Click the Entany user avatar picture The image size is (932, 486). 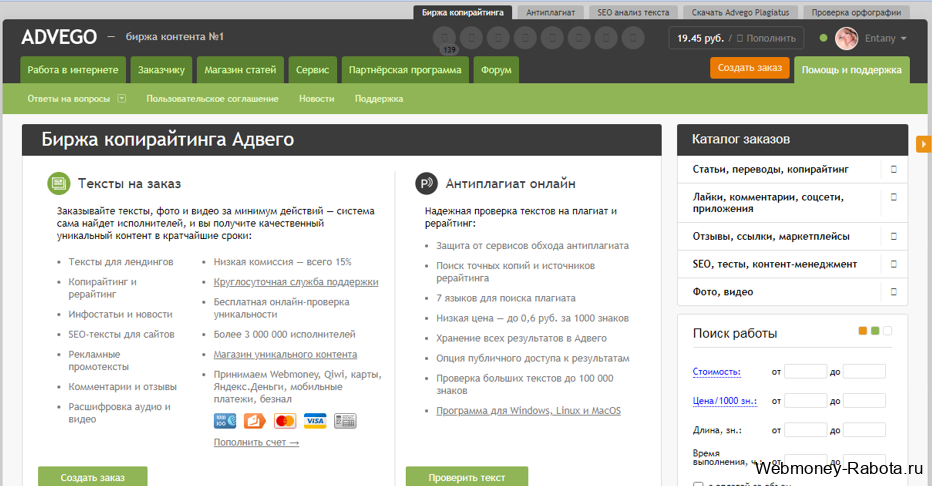[846, 39]
